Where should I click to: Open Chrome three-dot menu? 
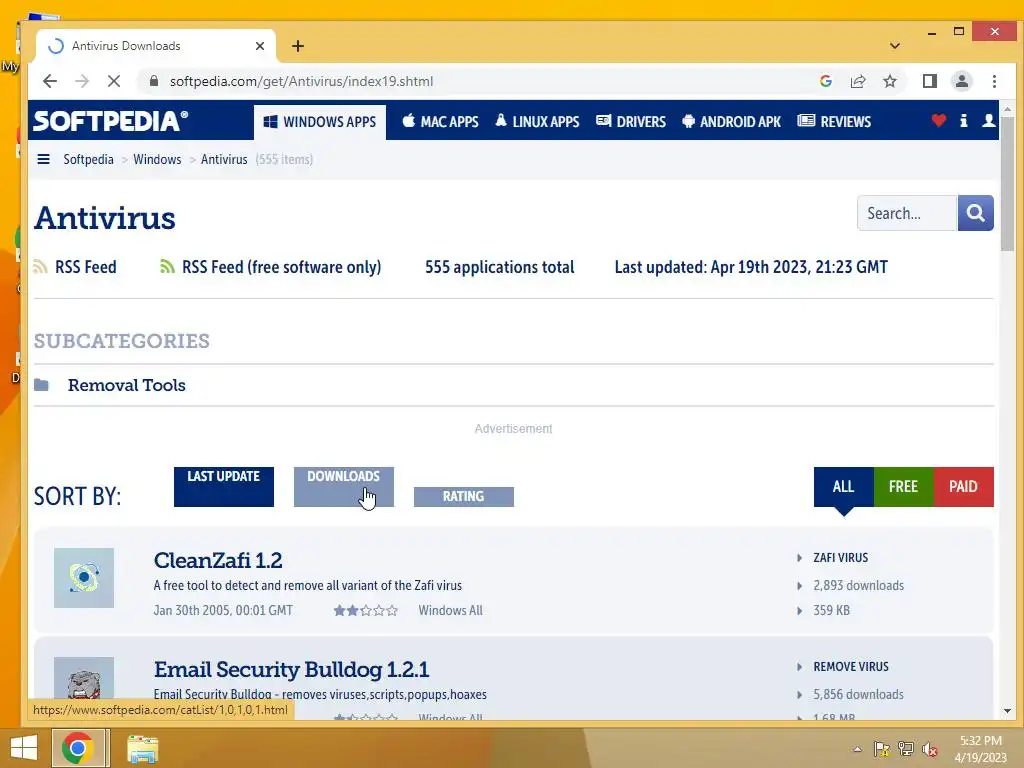coord(994,81)
